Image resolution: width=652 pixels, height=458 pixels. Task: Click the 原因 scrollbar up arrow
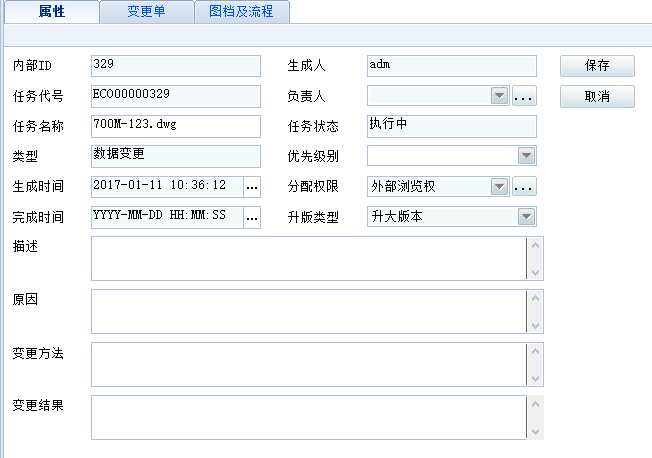536,298
